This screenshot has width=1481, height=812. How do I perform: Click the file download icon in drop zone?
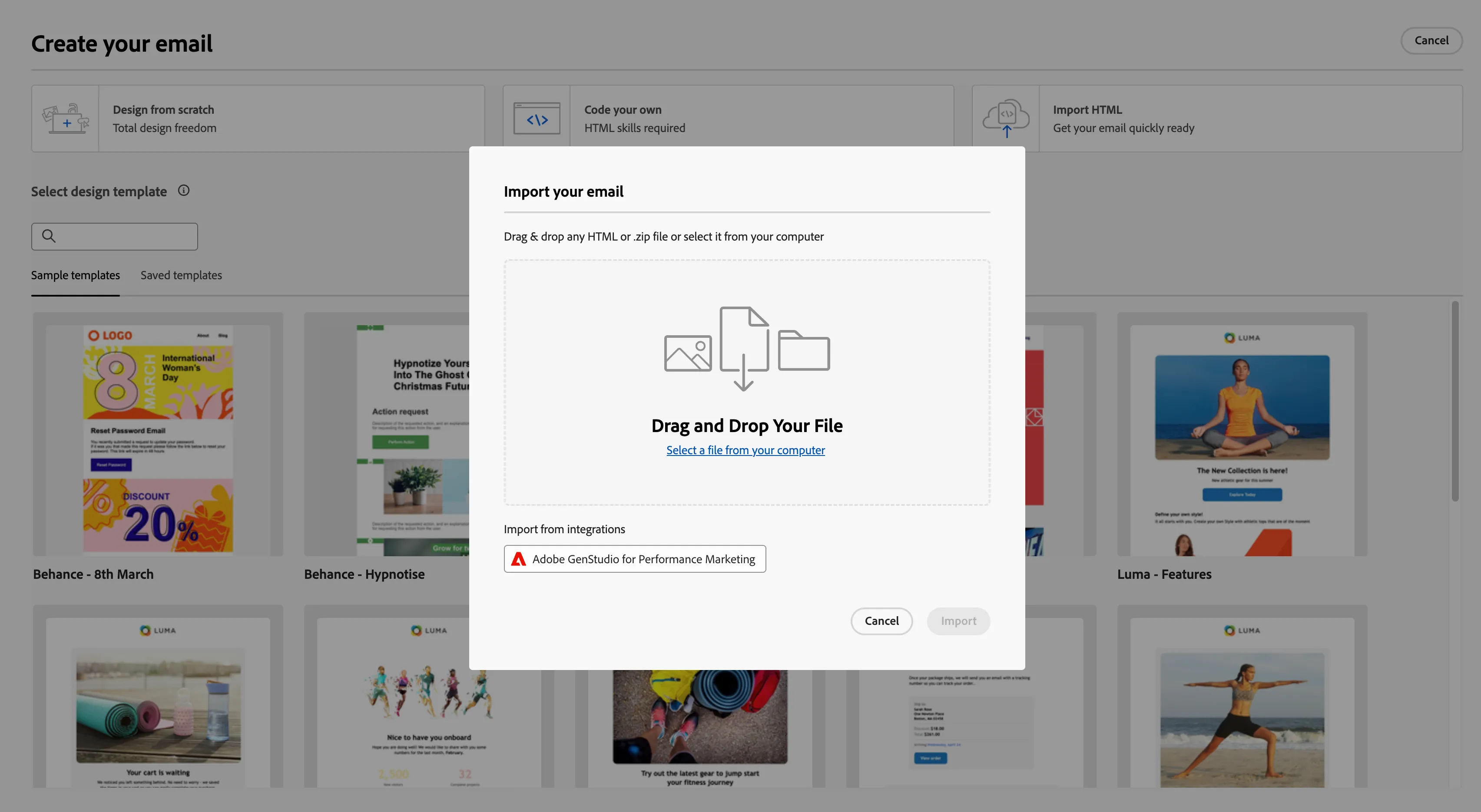(x=745, y=349)
